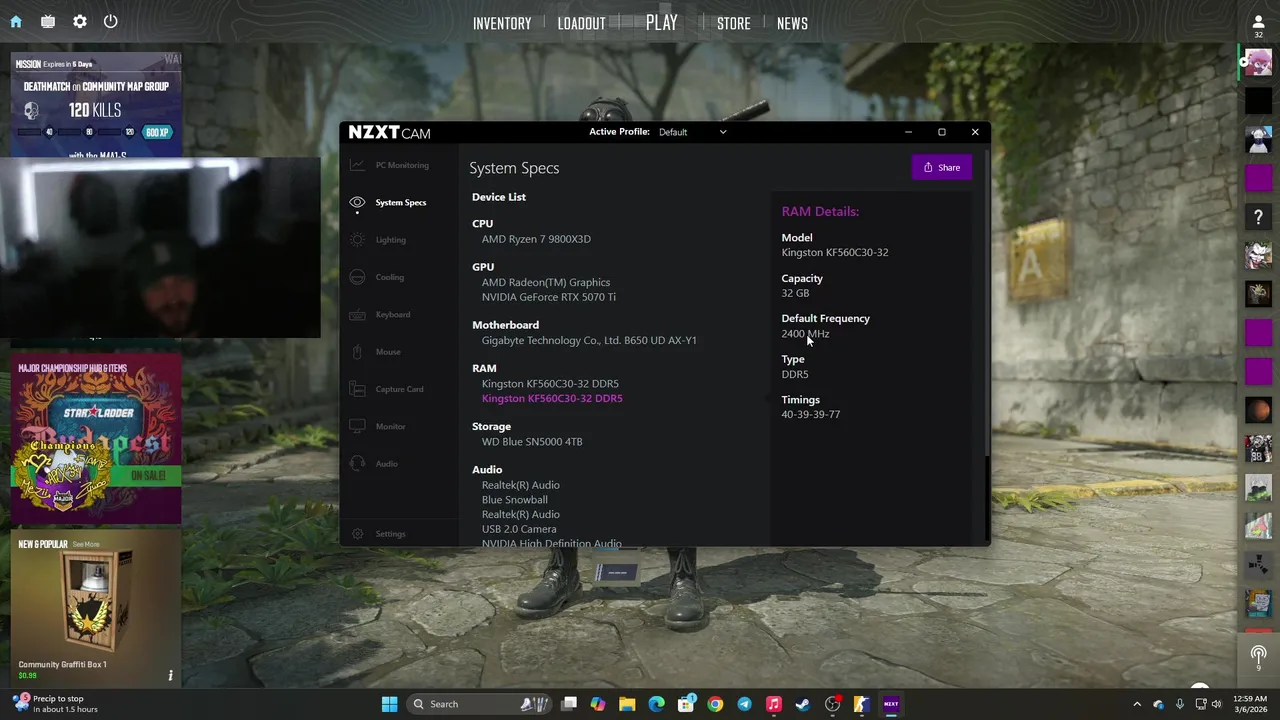Open LOADOUT tab in CS2
1280x720 pixels.
click(x=581, y=23)
